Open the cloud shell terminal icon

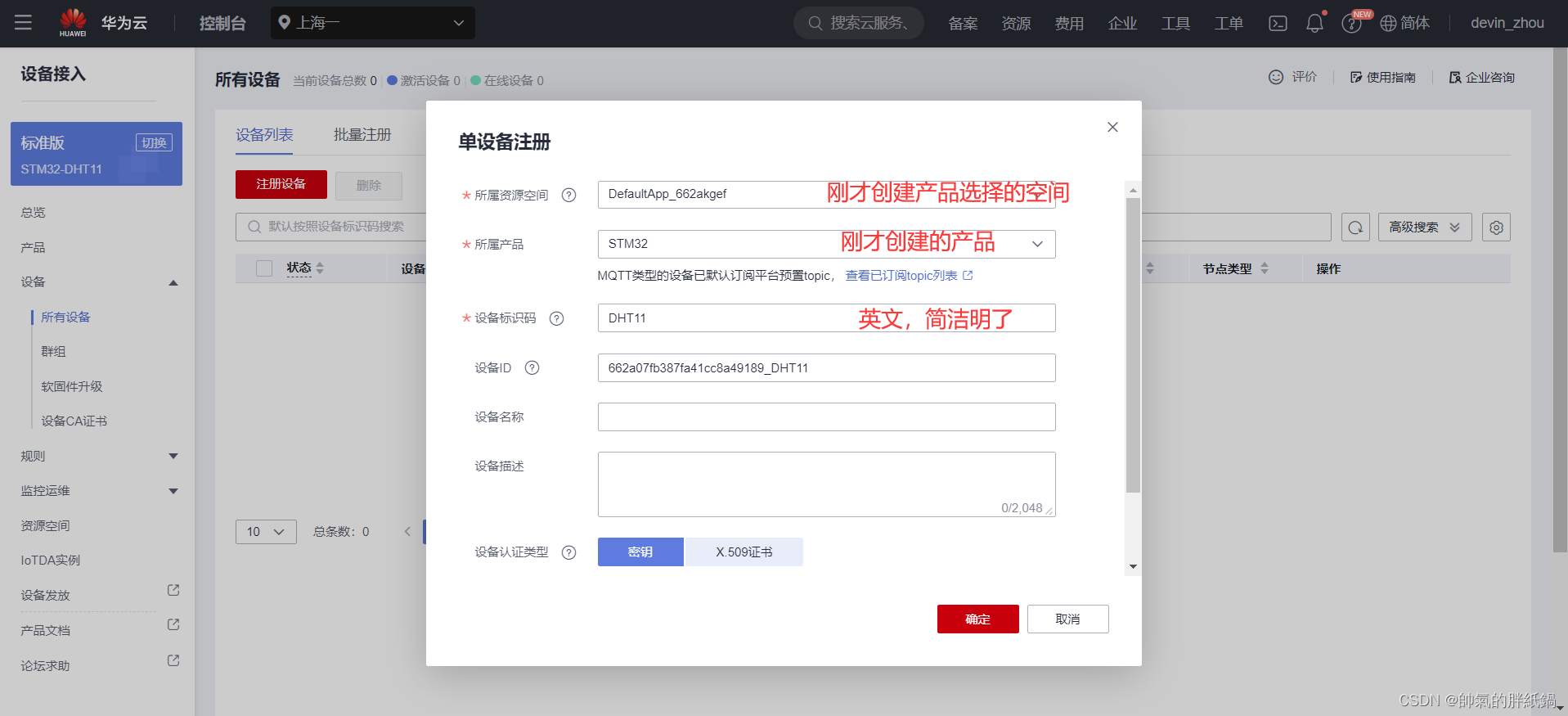[x=1278, y=24]
